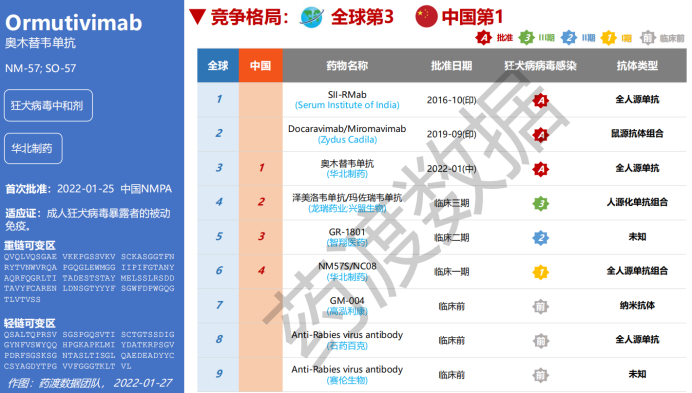Click the 临床三期 status cell

[451, 203]
